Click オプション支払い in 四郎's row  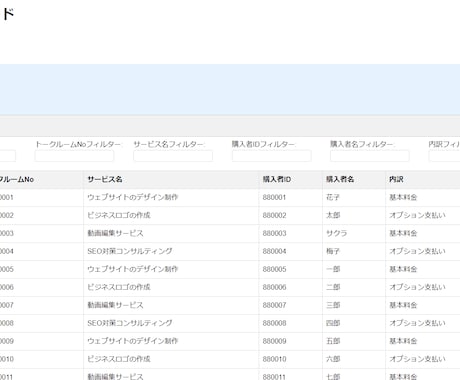[417, 323]
